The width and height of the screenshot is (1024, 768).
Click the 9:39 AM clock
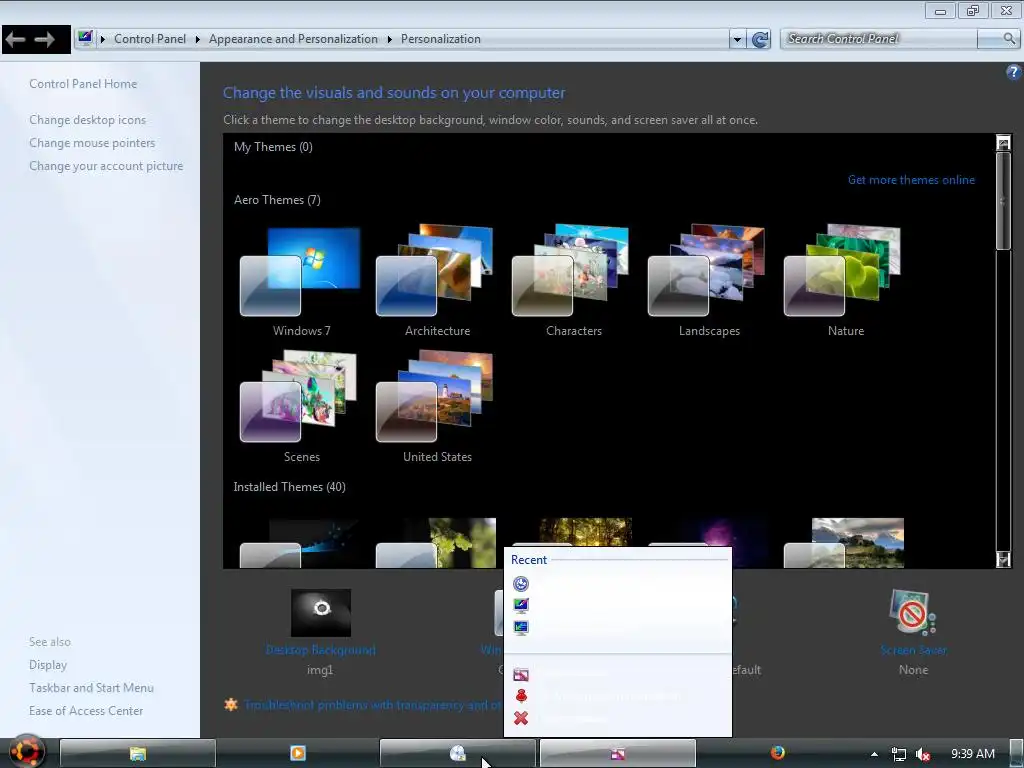click(x=972, y=754)
